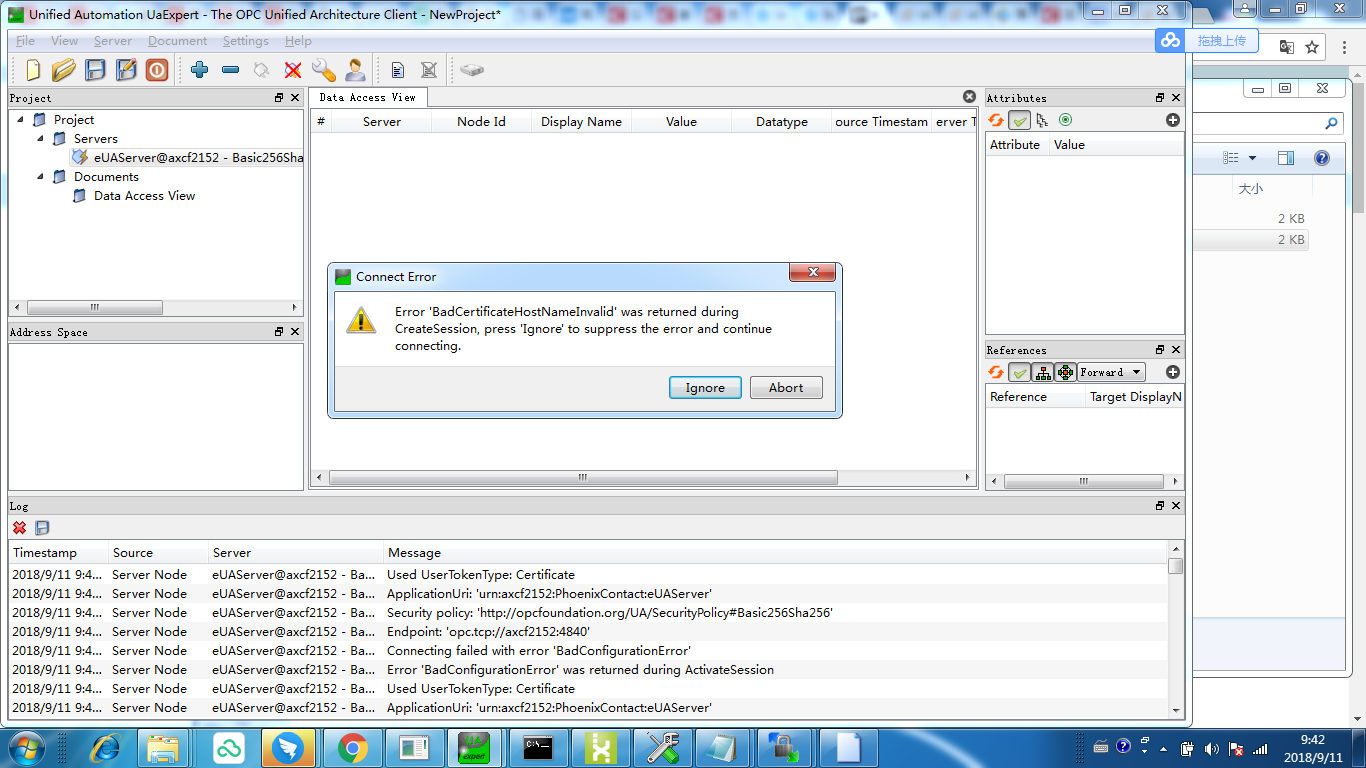The image size is (1366, 768).
Task: Click the add document page icon
Action: tap(398, 70)
